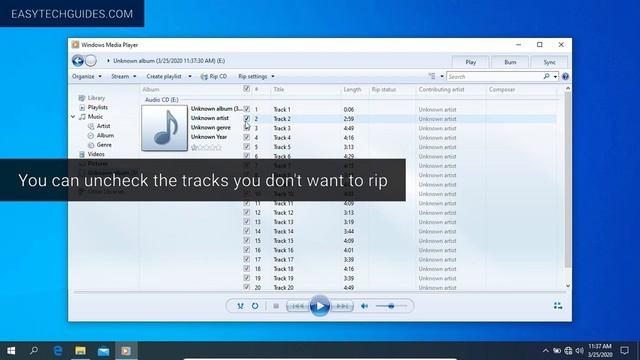Uncheck the Track 5 checkbox
The image size is (640, 360).
point(247,147)
